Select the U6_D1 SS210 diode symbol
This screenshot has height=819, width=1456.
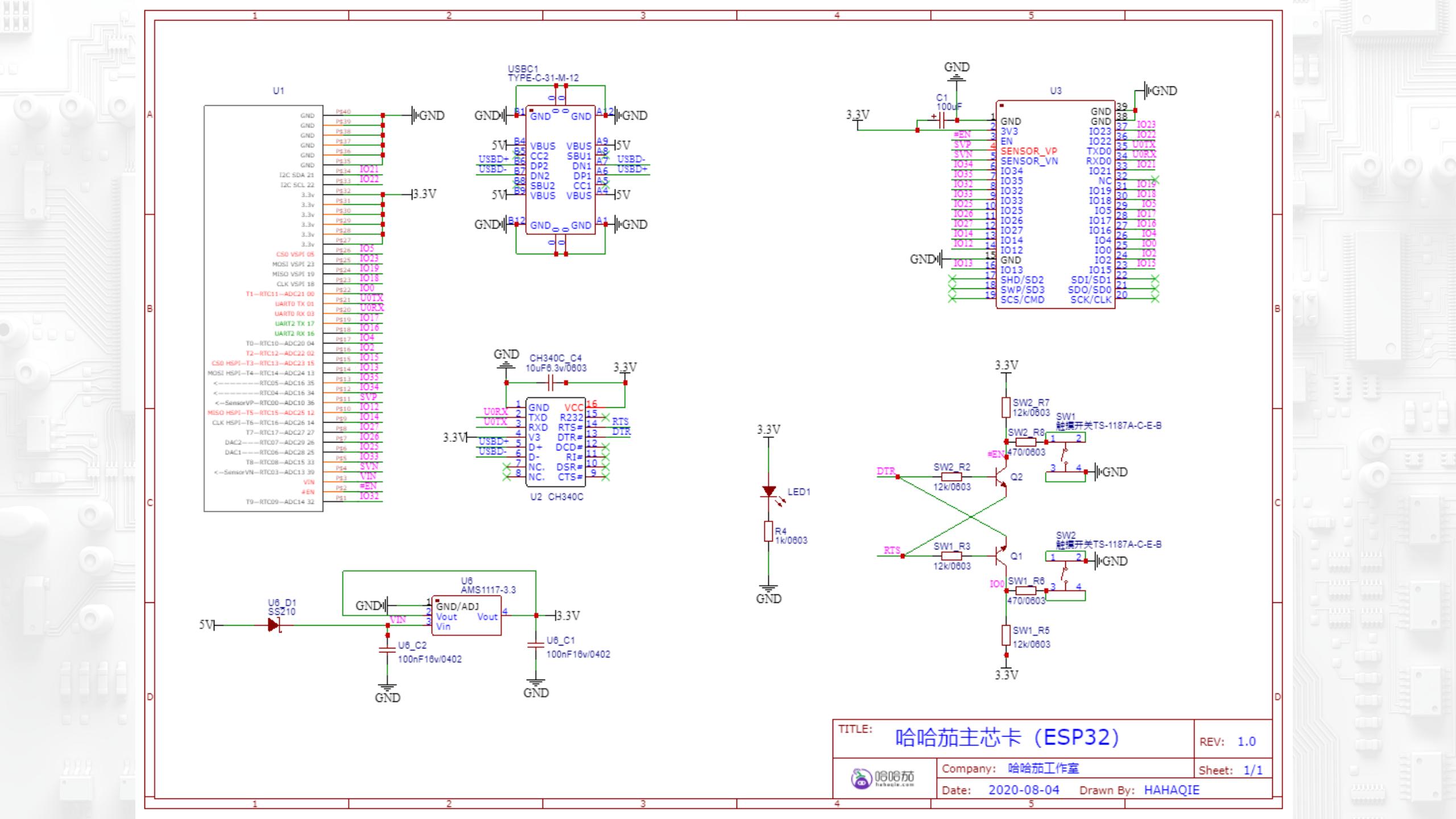[x=274, y=625]
